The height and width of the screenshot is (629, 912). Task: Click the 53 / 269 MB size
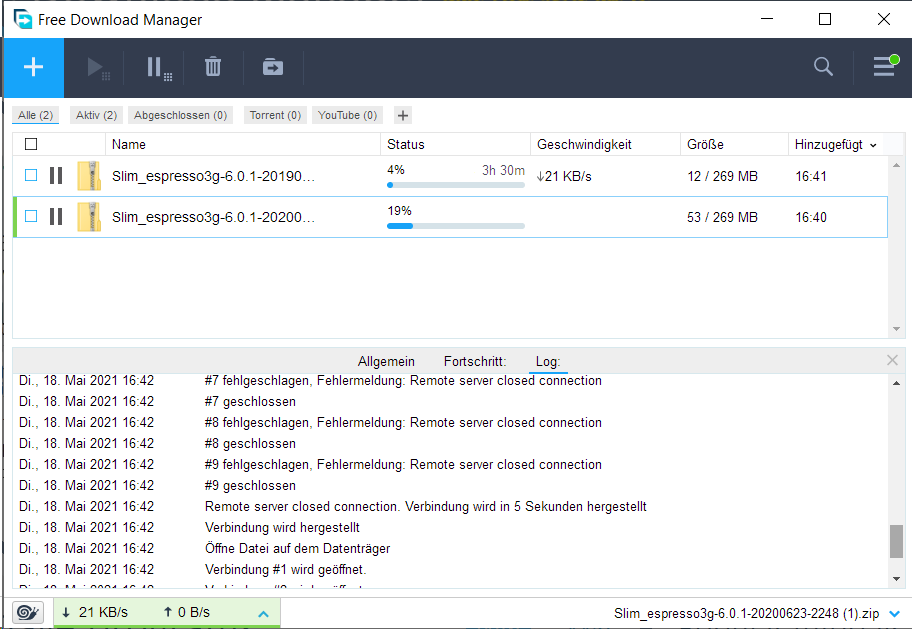[722, 217]
